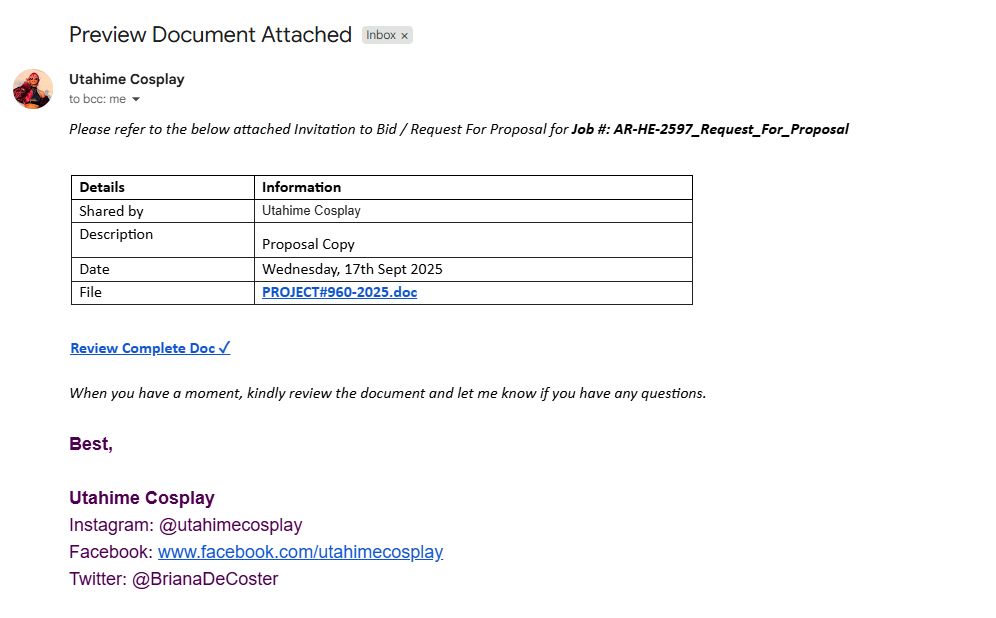Click the 'to bcc: me' recipient text
Image resolution: width=996 pixels, height=618 pixels.
point(97,99)
